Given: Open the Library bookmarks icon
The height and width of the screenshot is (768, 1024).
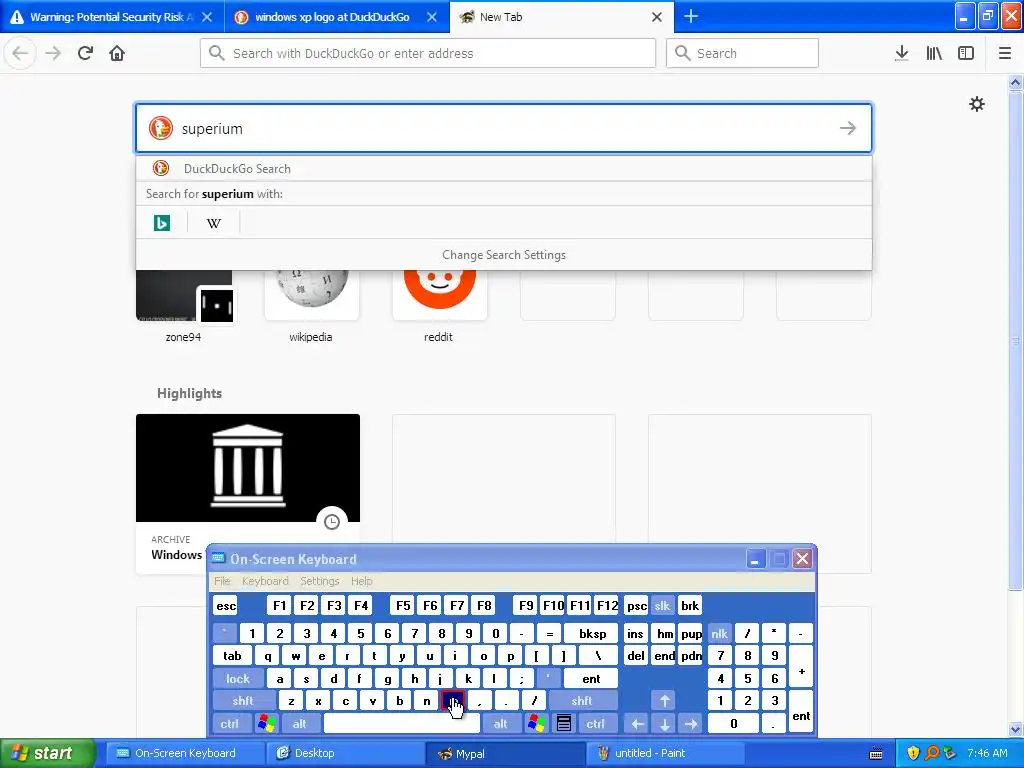Looking at the screenshot, I should click(x=934, y=53).
